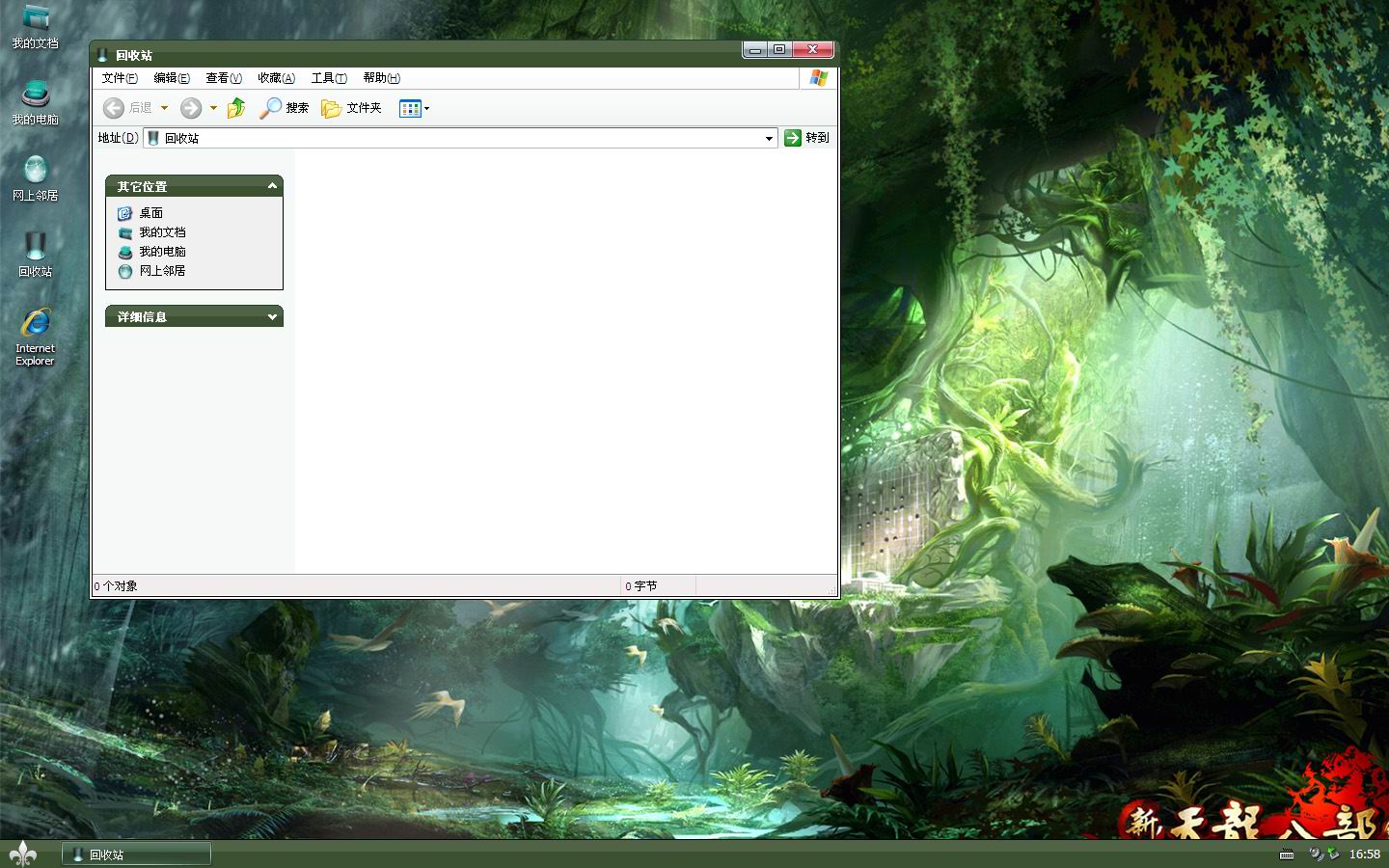Open Desktop (桌面) link in Other Places
This screenshot has width=1389, height=868.
[x=151, y=213]
